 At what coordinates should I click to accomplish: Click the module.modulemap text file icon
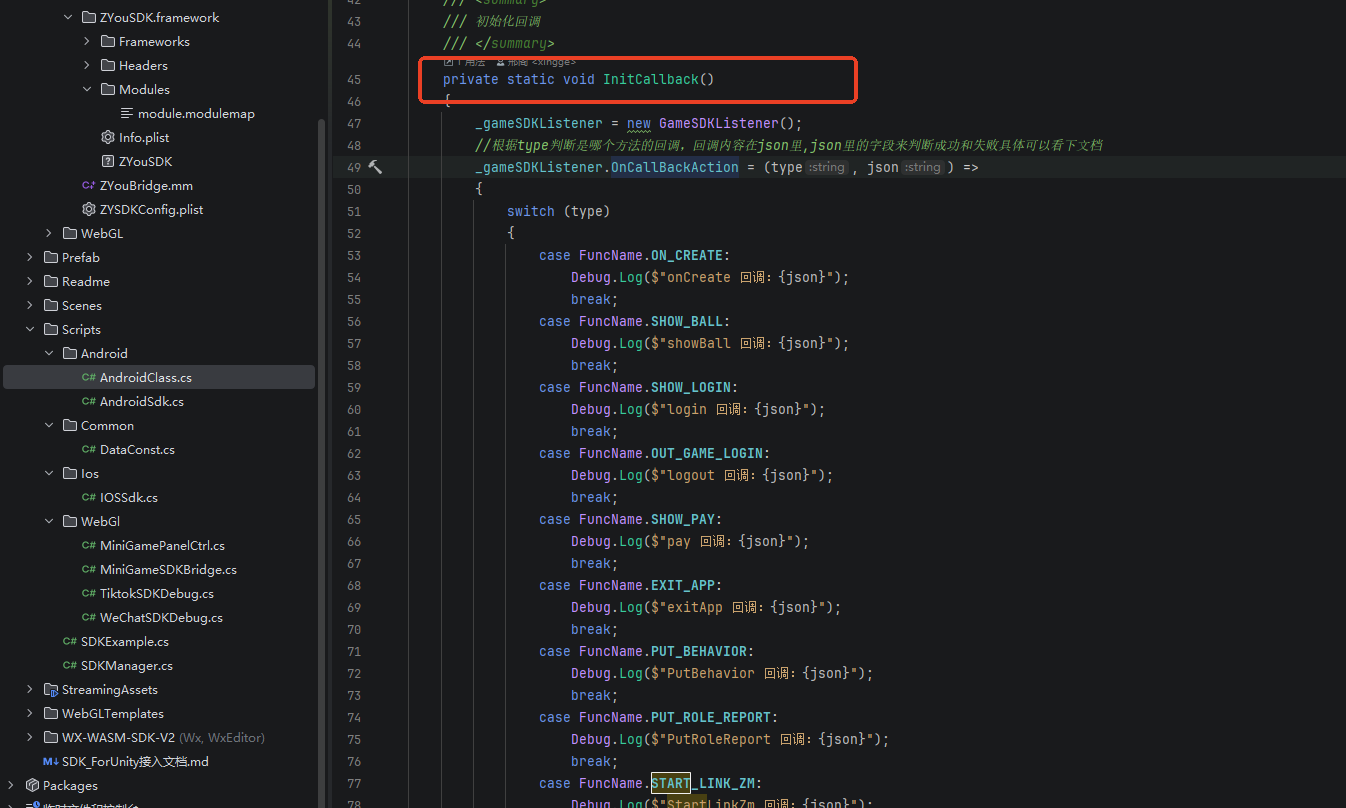tap(127, 113)
